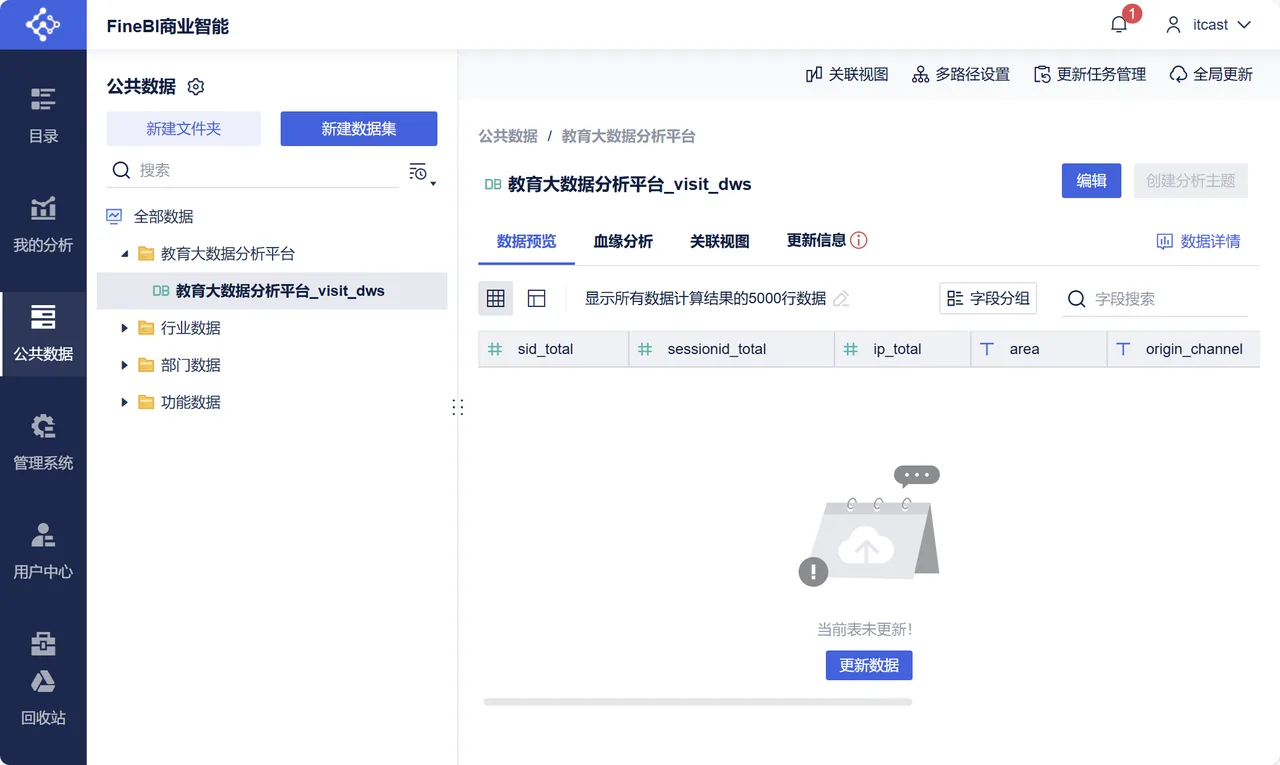This screenshot has width=1280, height=765.
Task: Switch to the 血缘分析 tab
Action: coord(623,241)
